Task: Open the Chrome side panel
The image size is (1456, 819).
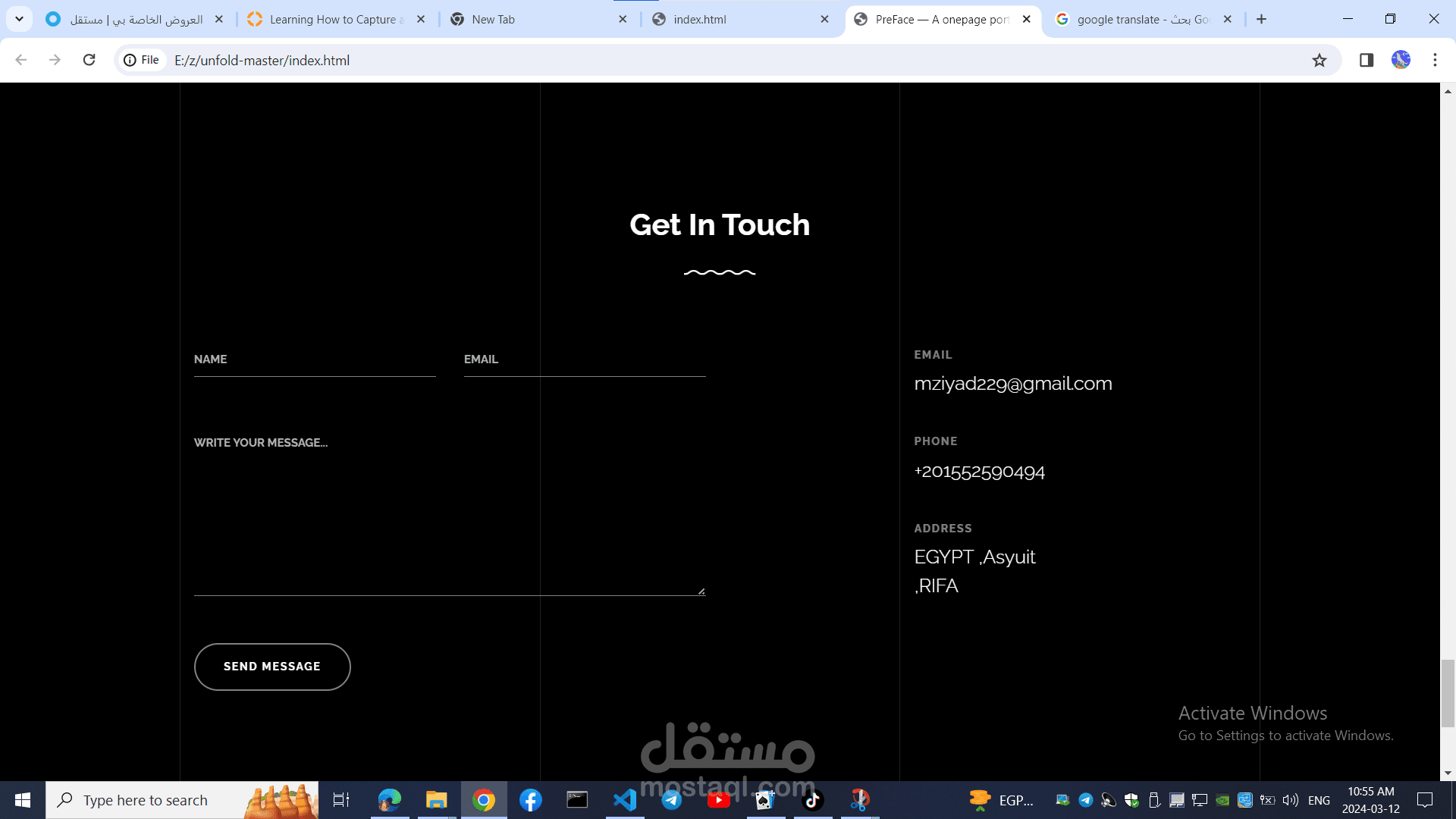Action: [x=1367, y=60]
